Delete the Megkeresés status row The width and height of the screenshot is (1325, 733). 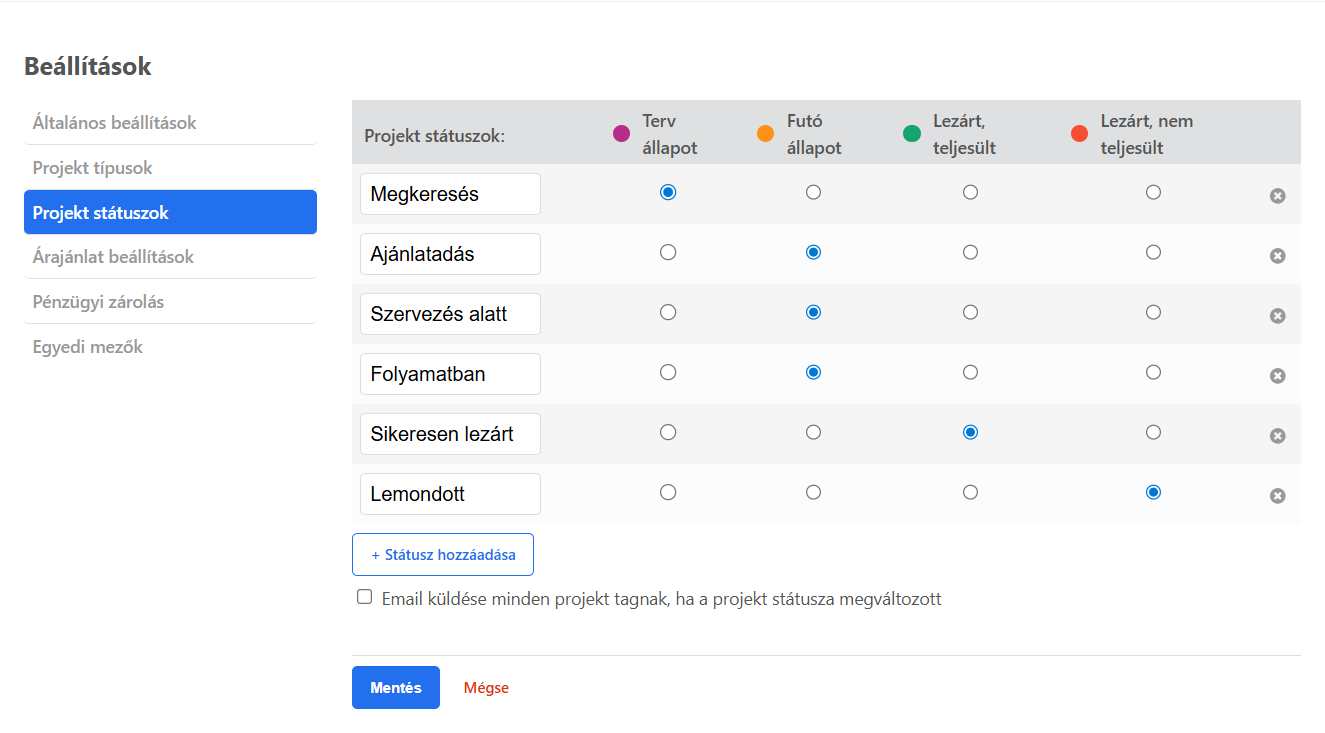[1277, 196]
